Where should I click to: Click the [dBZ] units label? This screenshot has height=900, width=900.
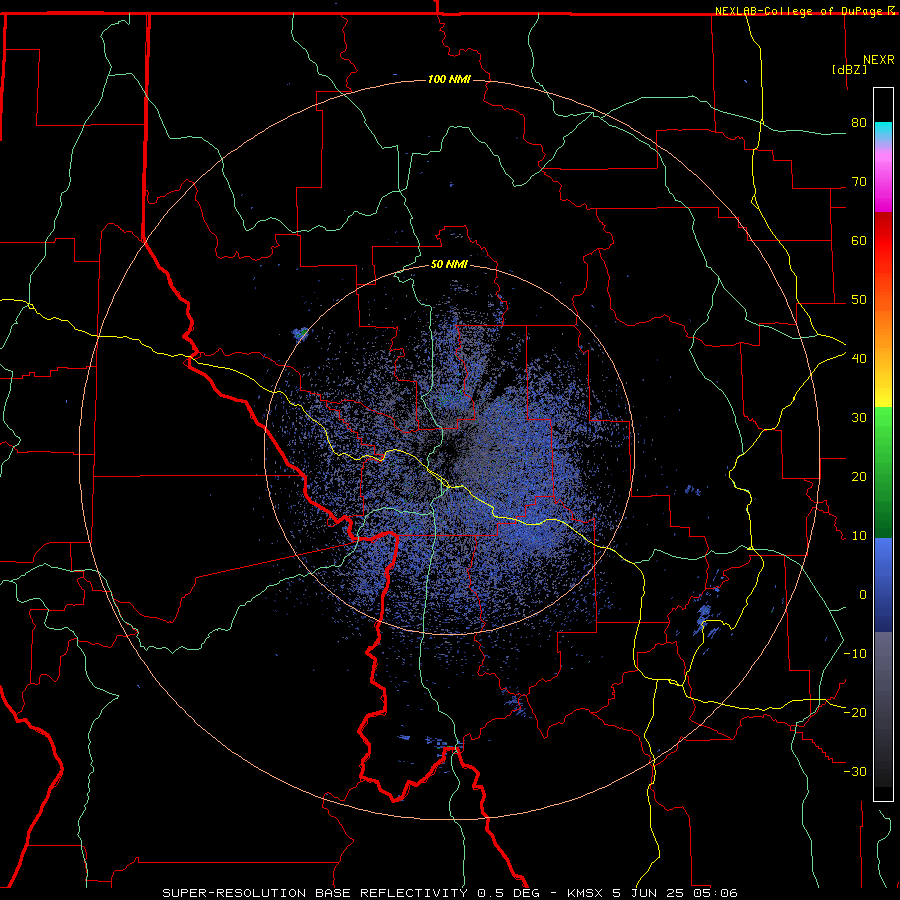click(x=849, y=70)
